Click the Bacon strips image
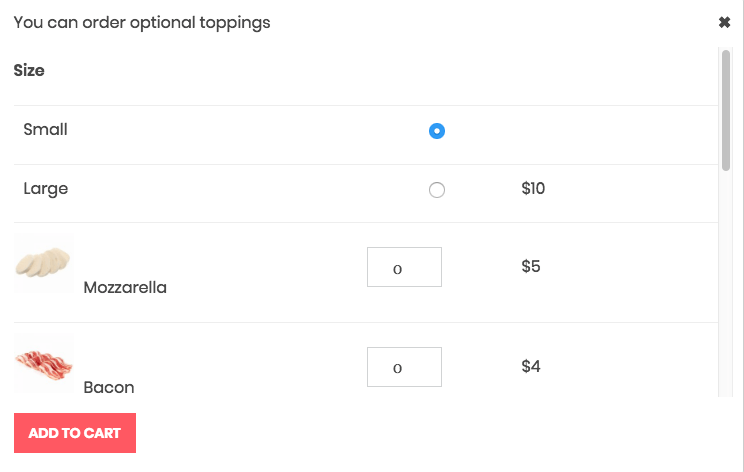 pyautogui.click(x=43, y=362)
